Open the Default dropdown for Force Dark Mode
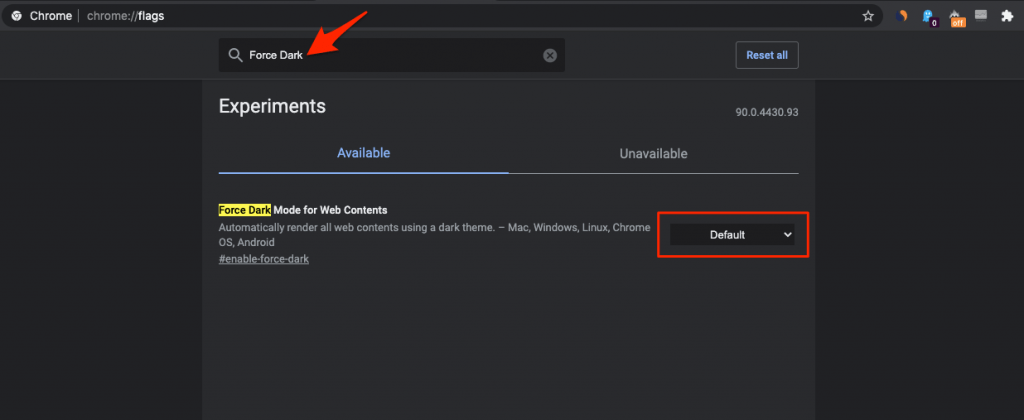1024x420 pixels. (732, 234)
